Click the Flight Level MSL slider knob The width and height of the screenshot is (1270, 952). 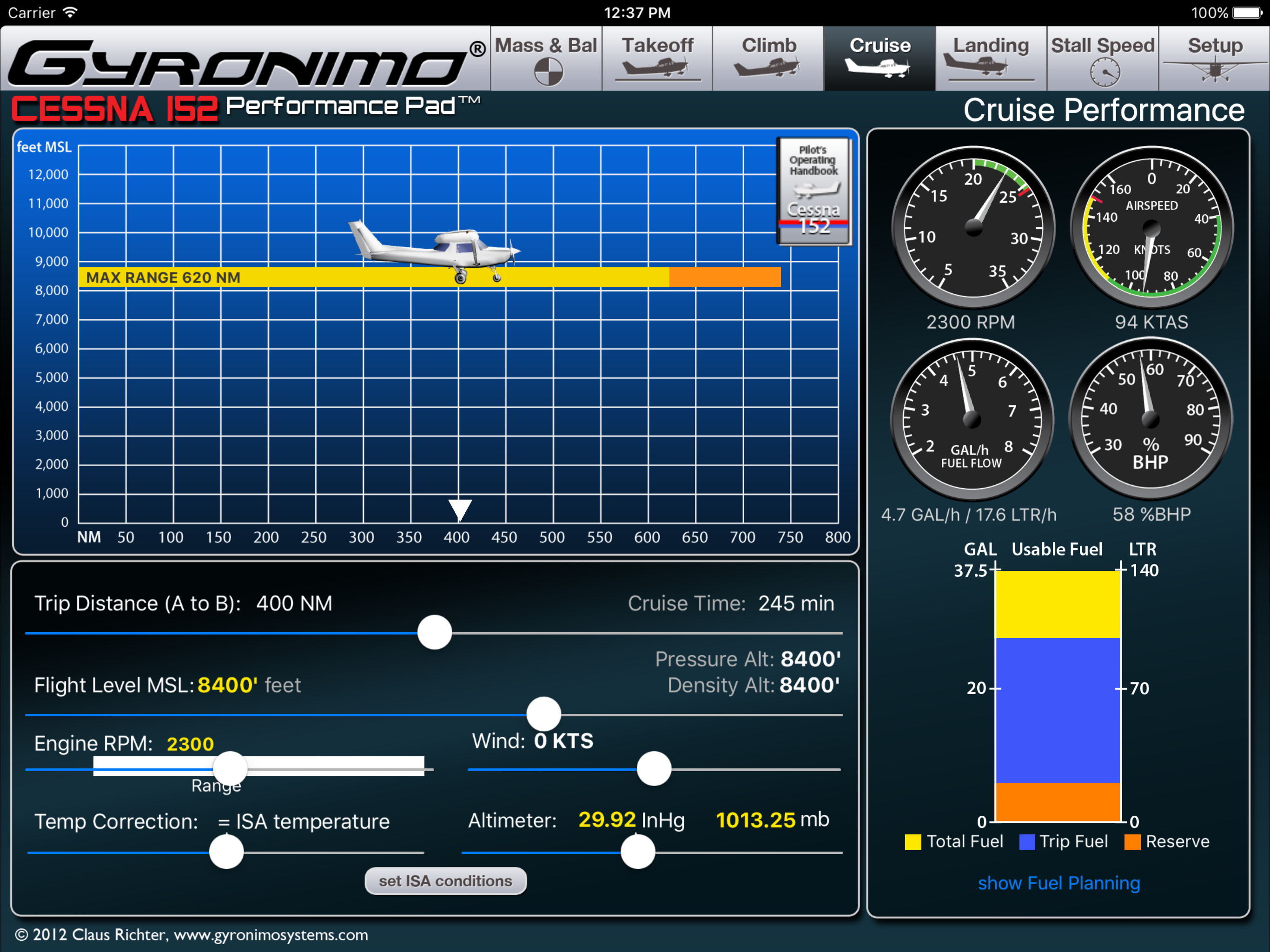(x=543, y=714)
